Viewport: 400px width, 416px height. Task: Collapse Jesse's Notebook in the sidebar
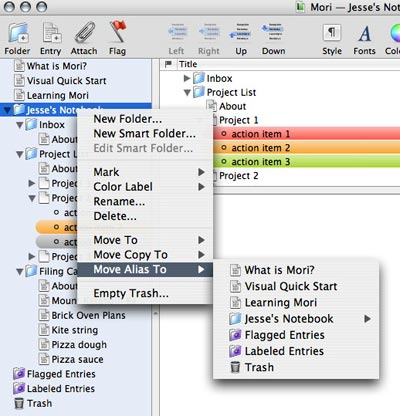point(7,110)
